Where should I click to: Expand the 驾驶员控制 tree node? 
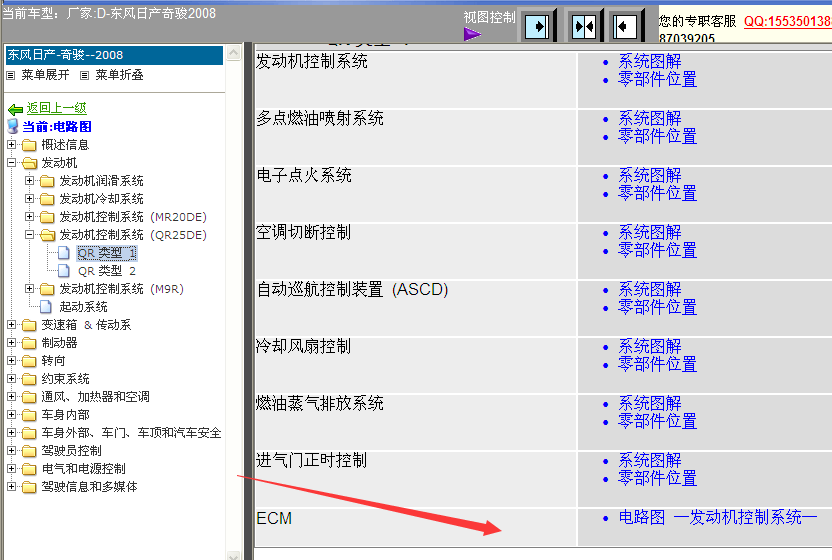[11, 451]
